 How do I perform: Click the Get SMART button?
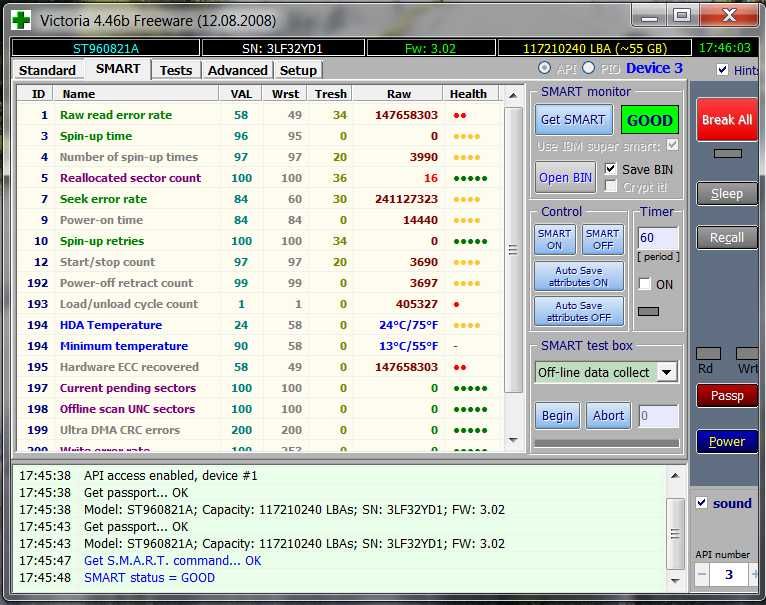pyautogui.click(x=573, y=120)
